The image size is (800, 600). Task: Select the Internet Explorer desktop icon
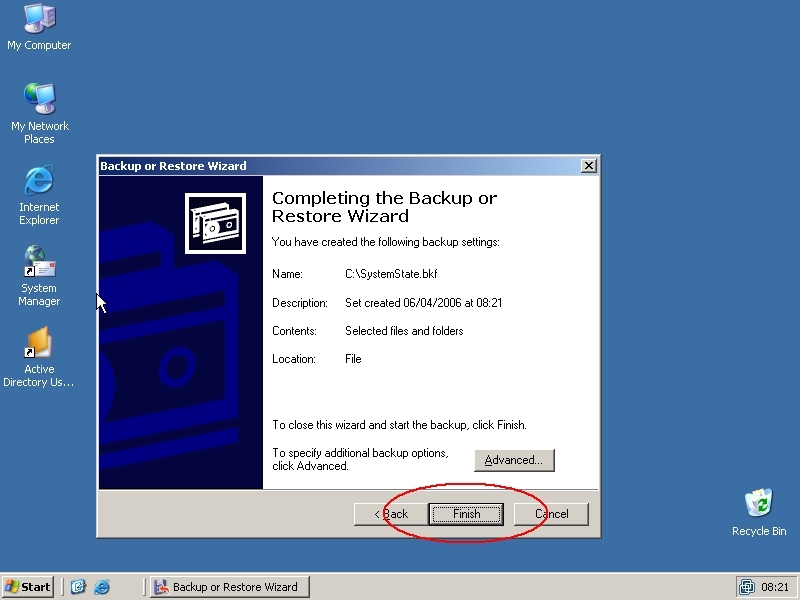(x=39, y=195)
